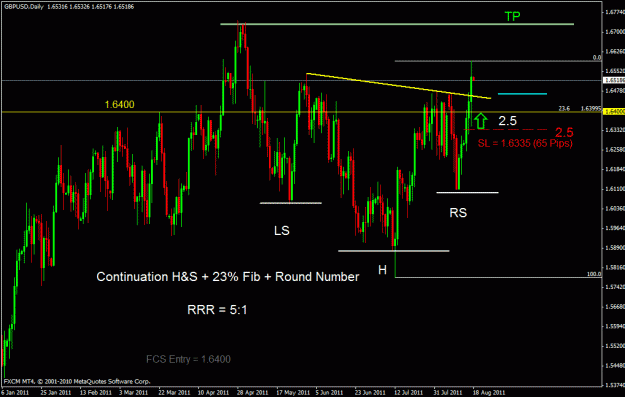Viewport: 625px width, 397px height.
Task: Click the 1.63995 Fibonacci price value
Action: (x=590, y=108)
